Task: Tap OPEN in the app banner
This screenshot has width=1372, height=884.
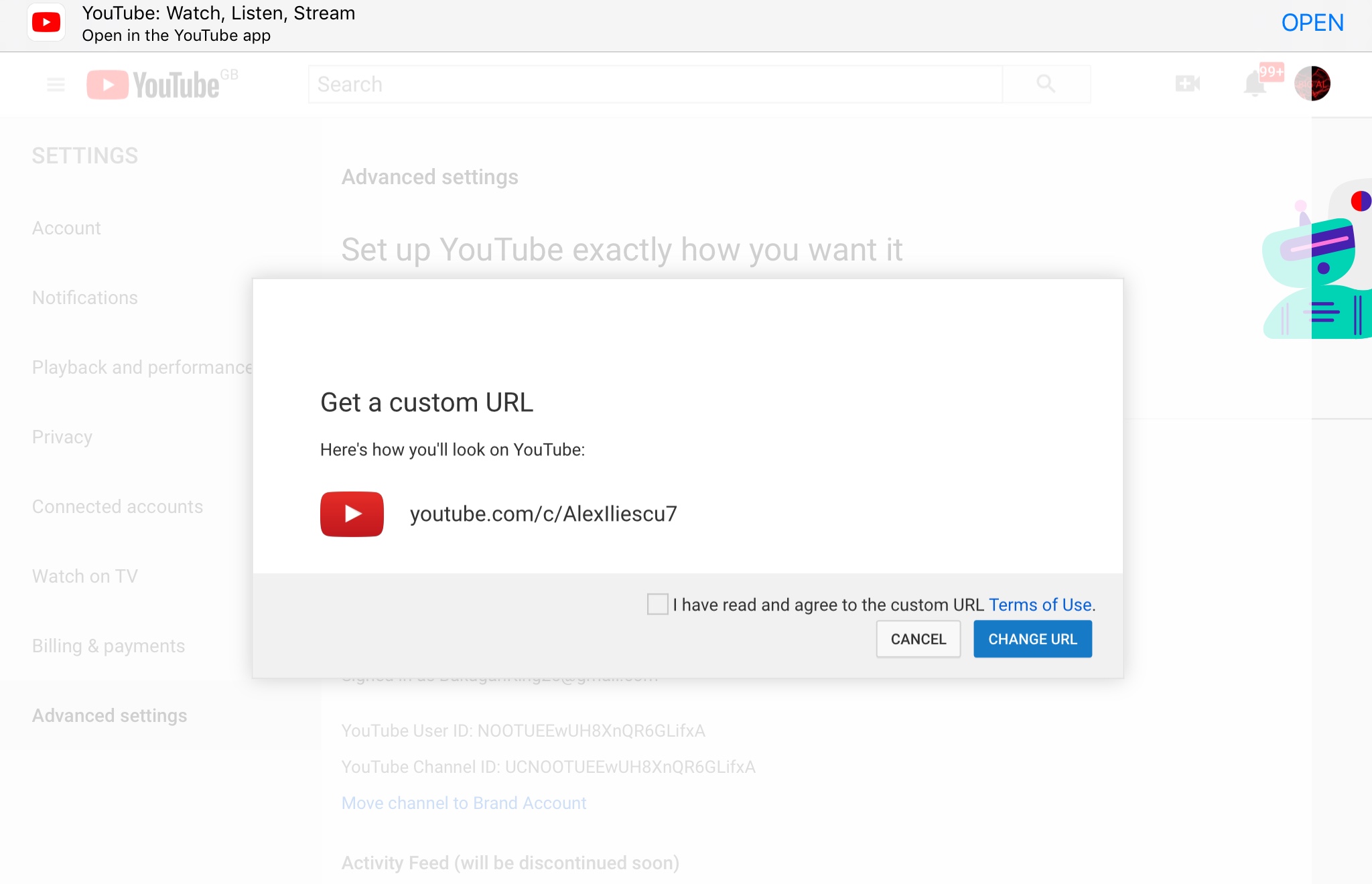Action: tap(1312, 23)
